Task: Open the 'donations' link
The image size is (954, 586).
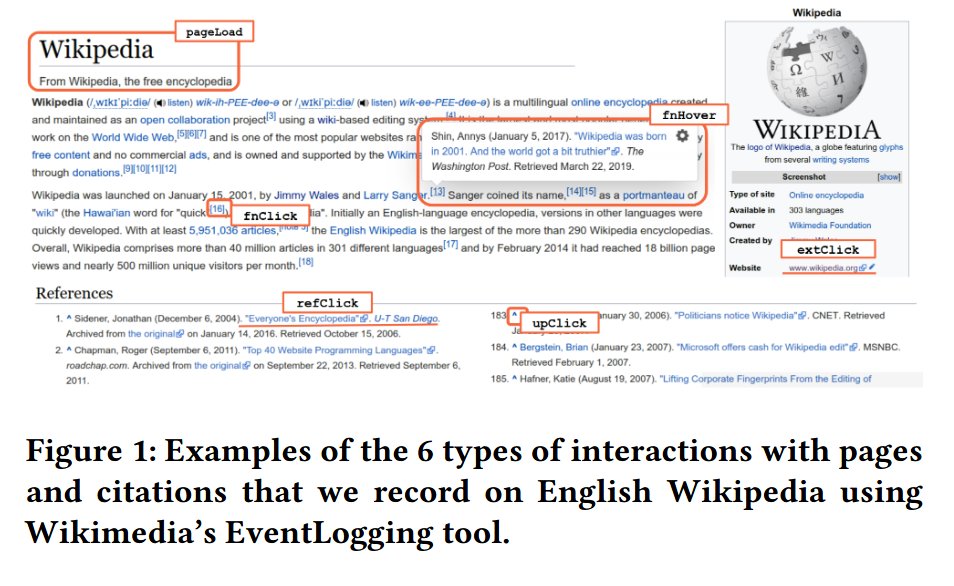Action: click(96, 173)
